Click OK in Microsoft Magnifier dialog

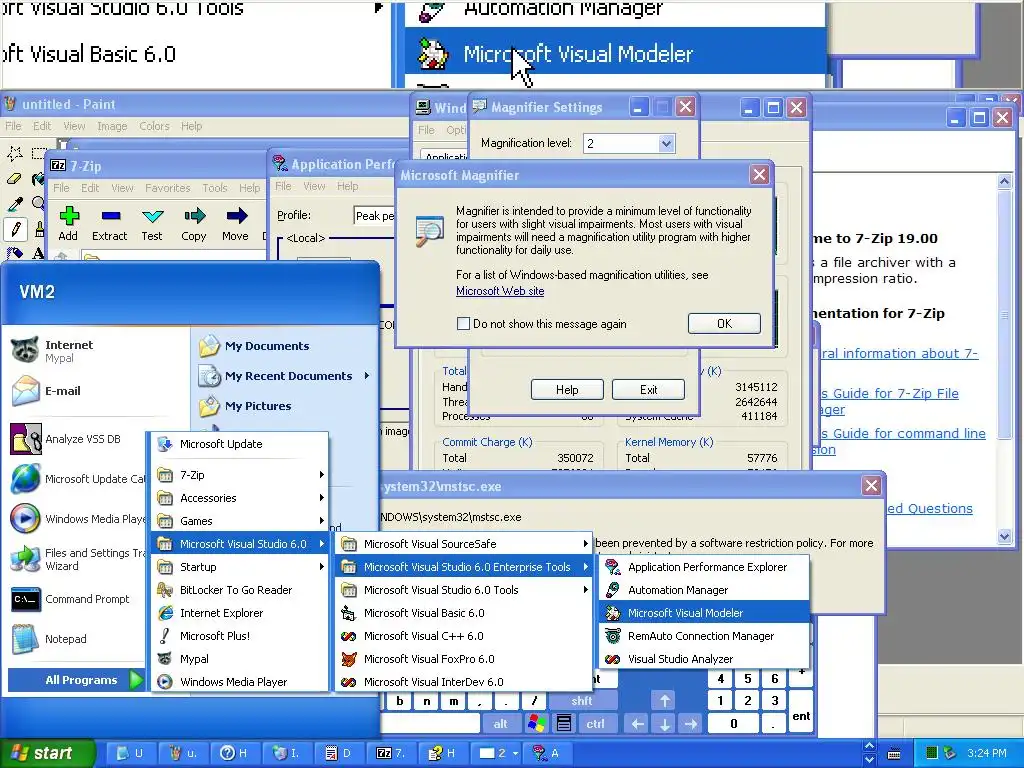point(724,323)
